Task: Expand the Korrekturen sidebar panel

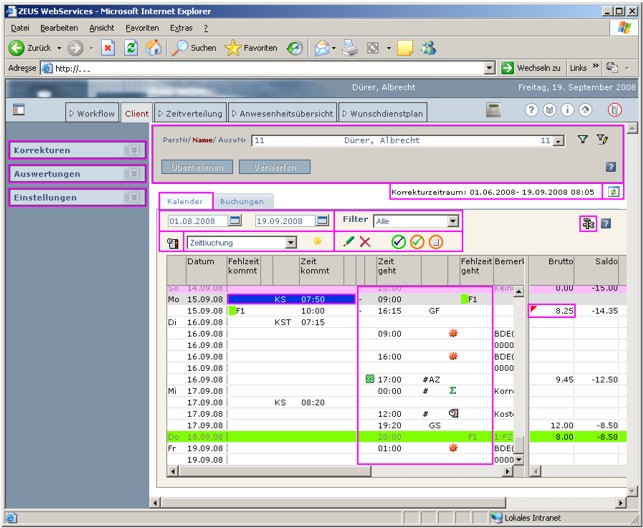Action: pos(77,150)
